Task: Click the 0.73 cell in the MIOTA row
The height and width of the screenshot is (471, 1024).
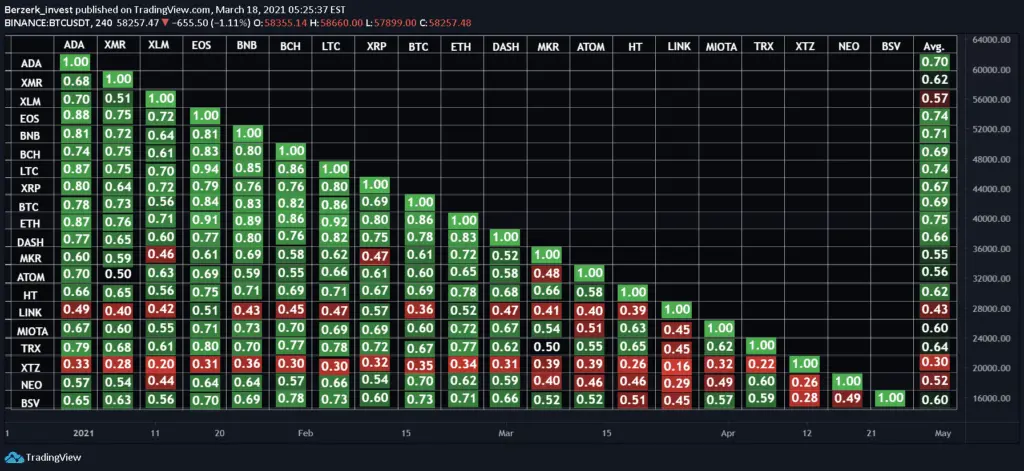Action: click(248, 327)
